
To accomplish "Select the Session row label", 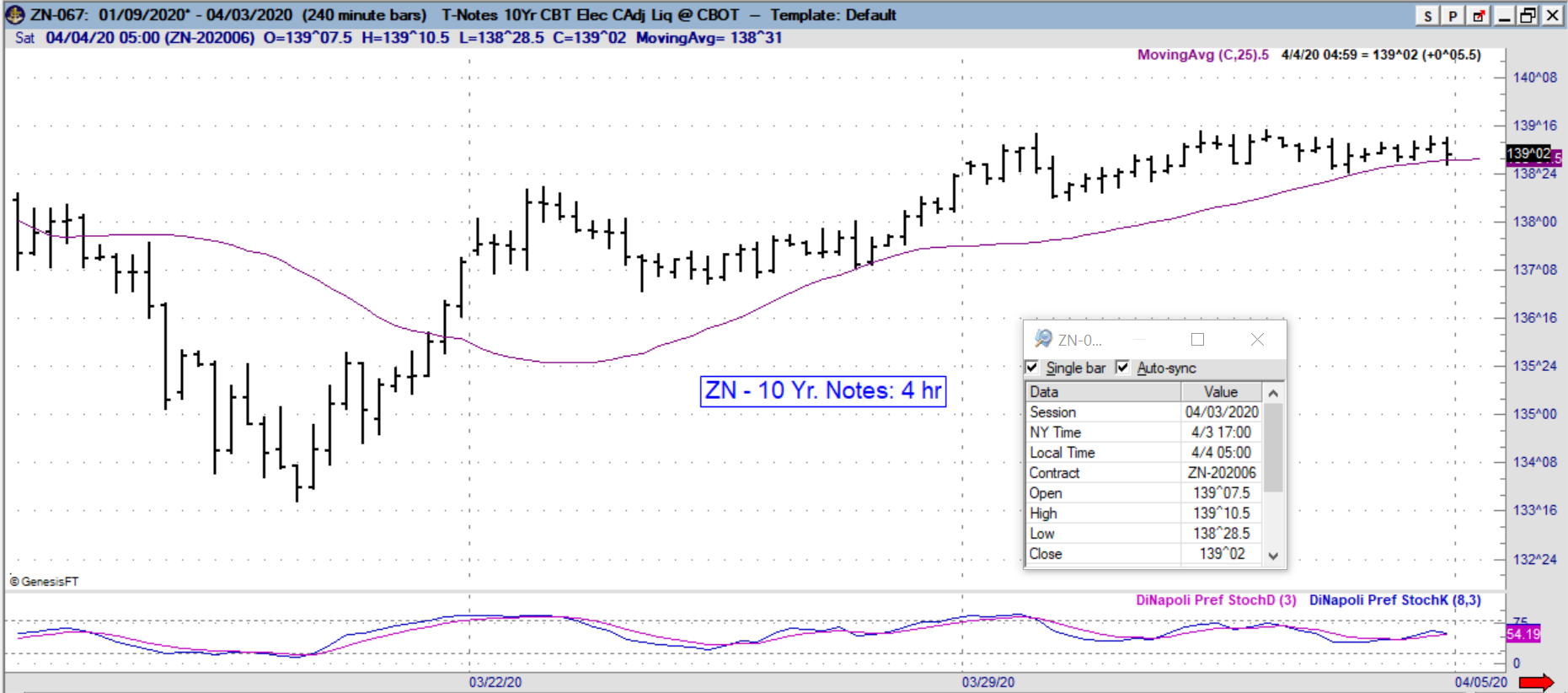I will point(1052,412).
